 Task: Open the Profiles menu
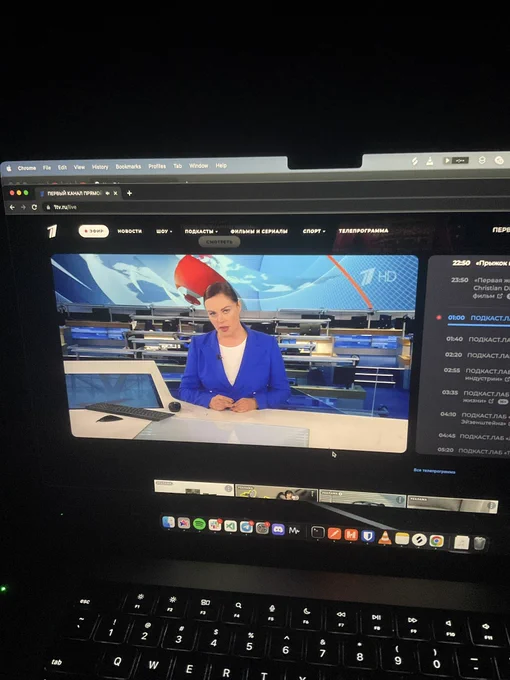[157, 166]
